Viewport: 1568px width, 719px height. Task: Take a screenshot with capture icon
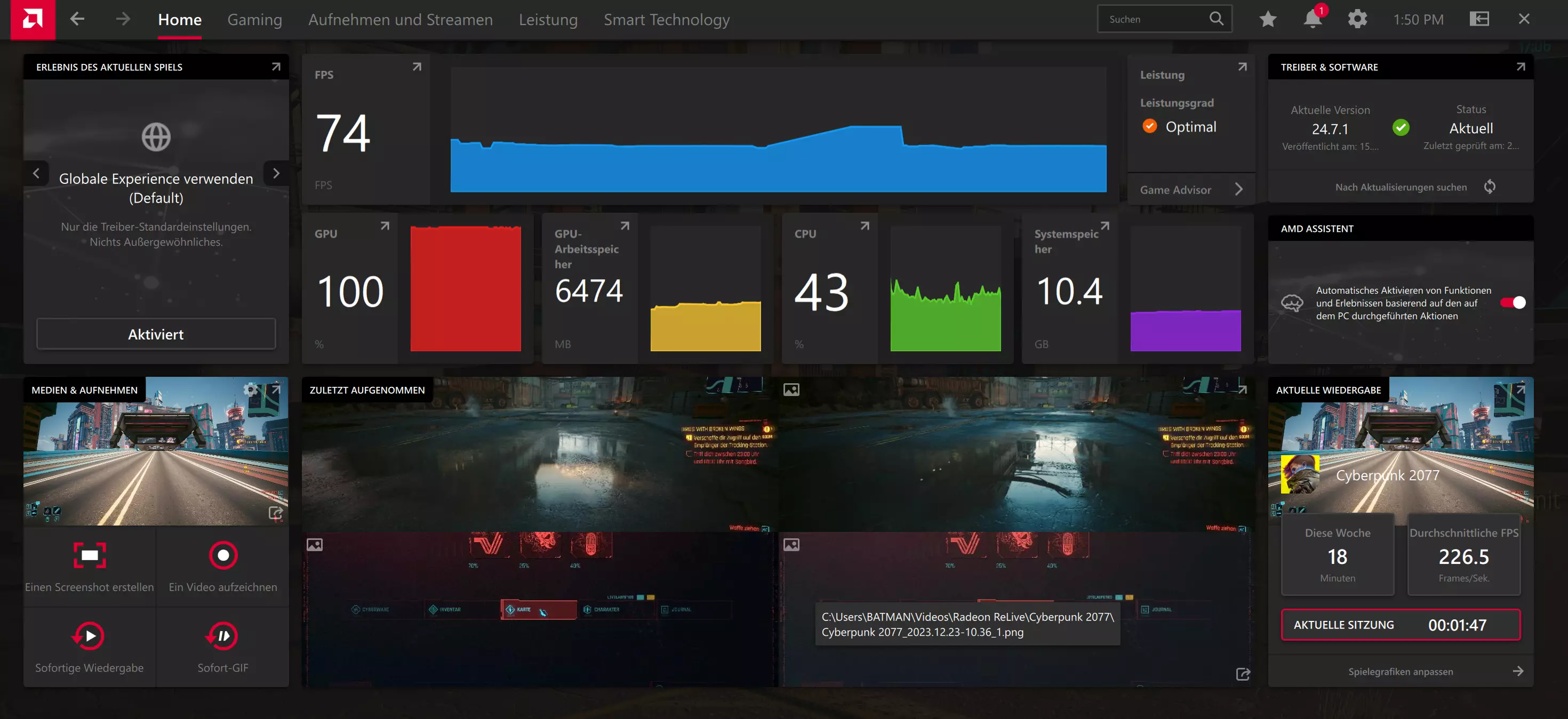(90, 555)
